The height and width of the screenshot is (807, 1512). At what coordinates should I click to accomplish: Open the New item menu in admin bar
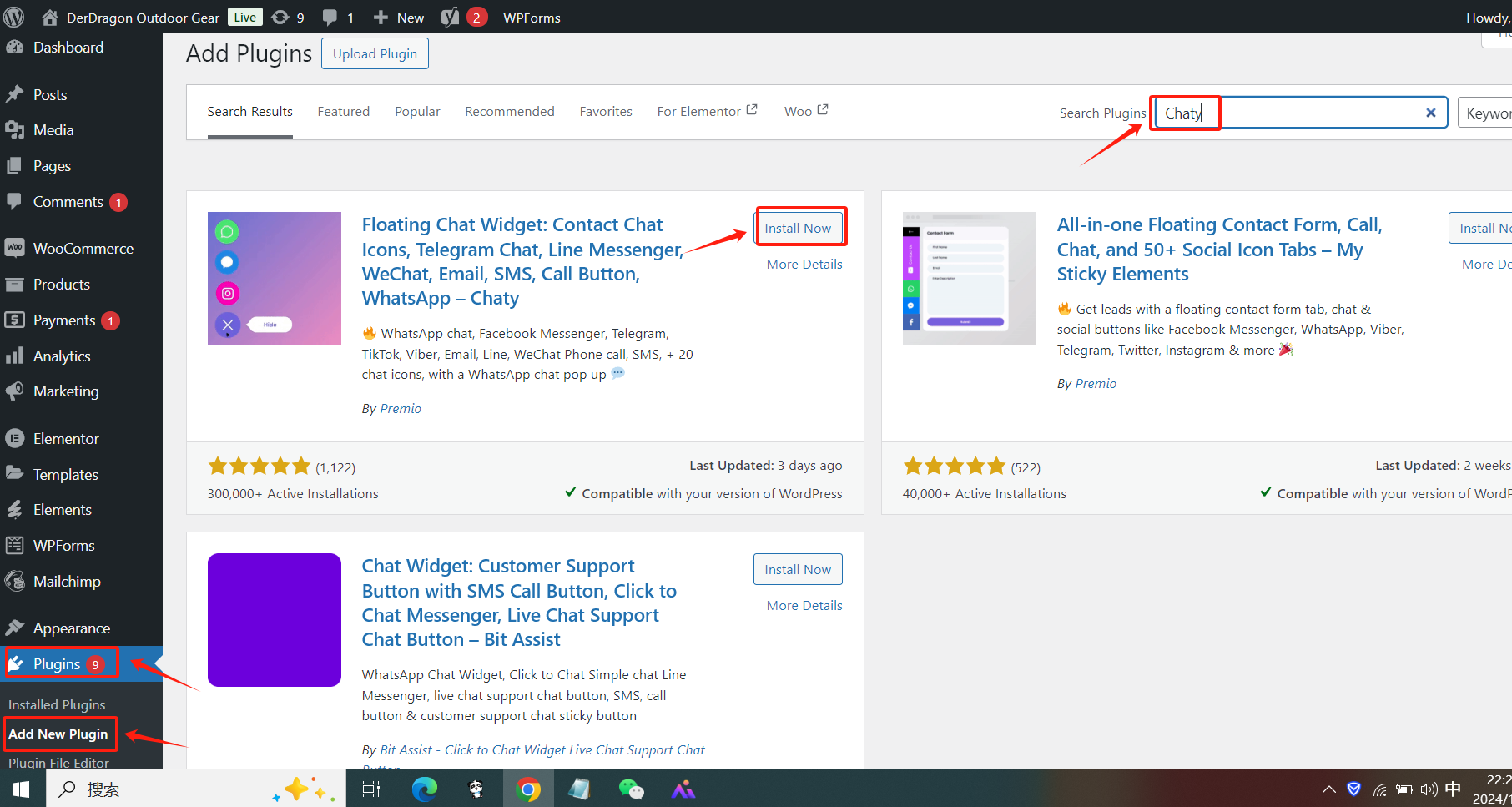(397, 17)
